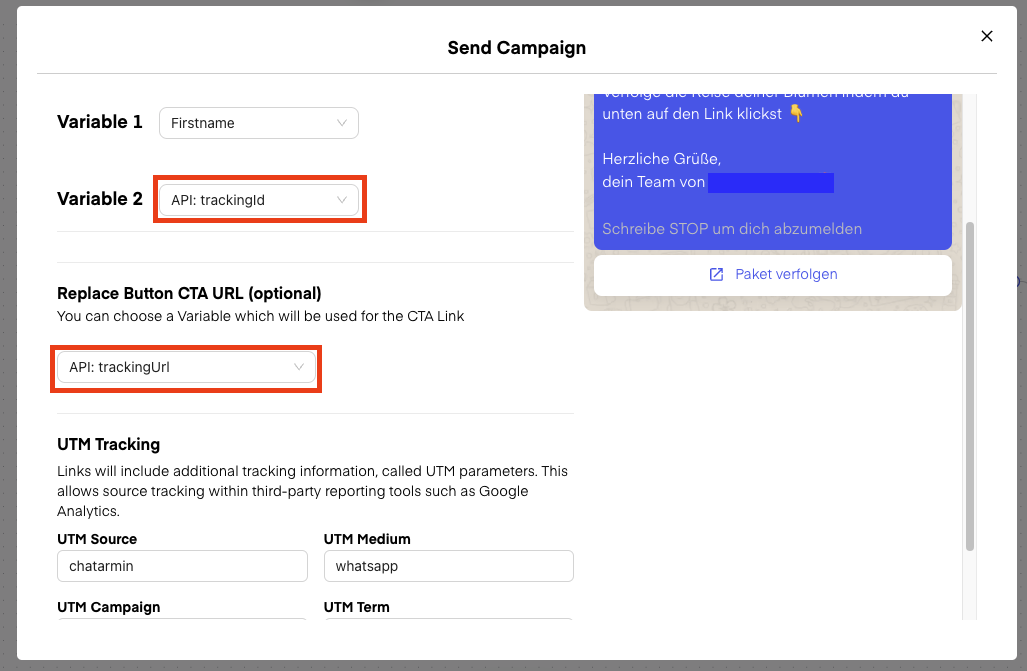Click the UTM Medium field containing whatsapp
The width and height of the screenshot is (1027, 671).
[448, 566]
